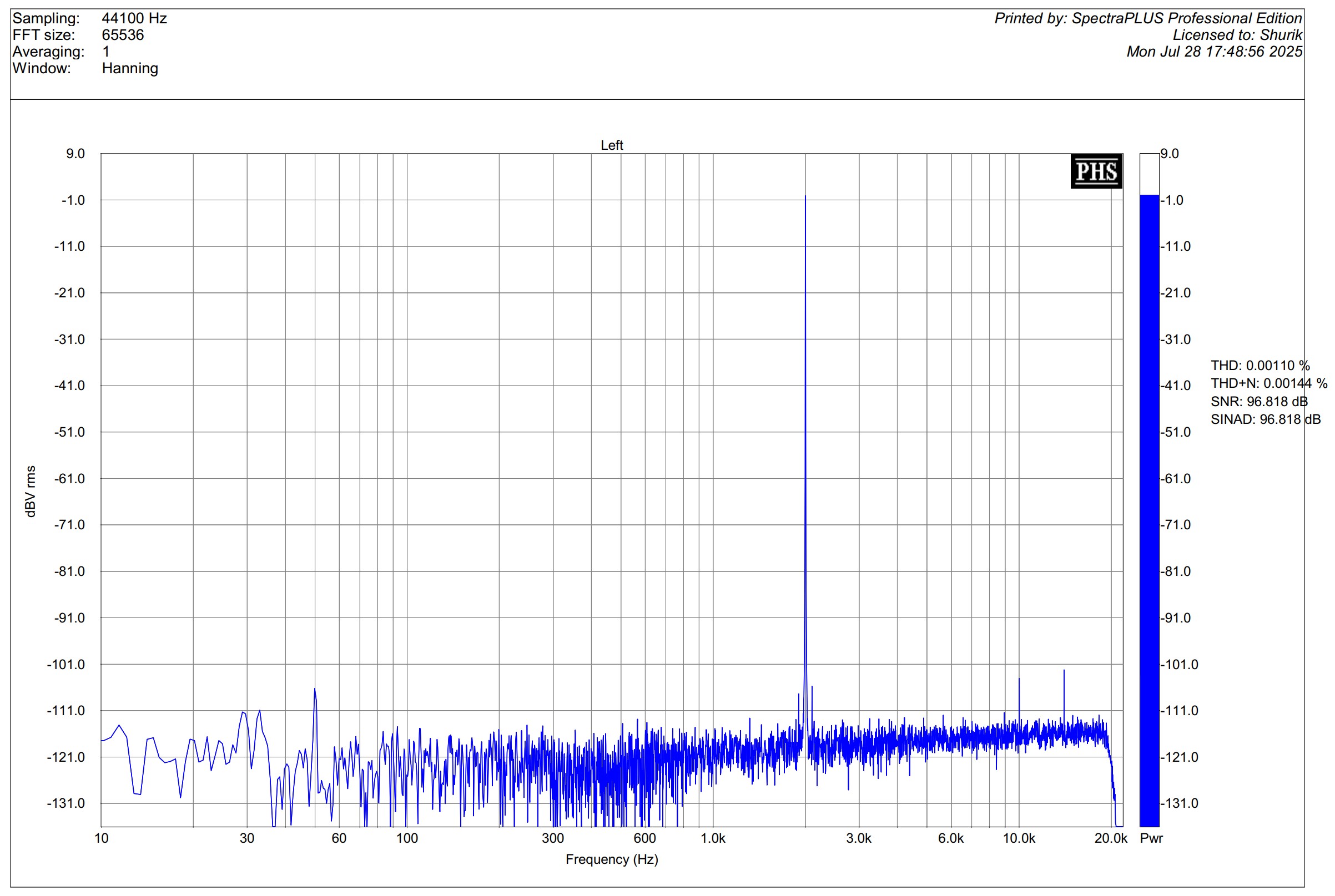The height and width of the screenshot is (896, 1335).
Task: Click the Left channel title
Action: pyautogui.click(x=611, y=145)
